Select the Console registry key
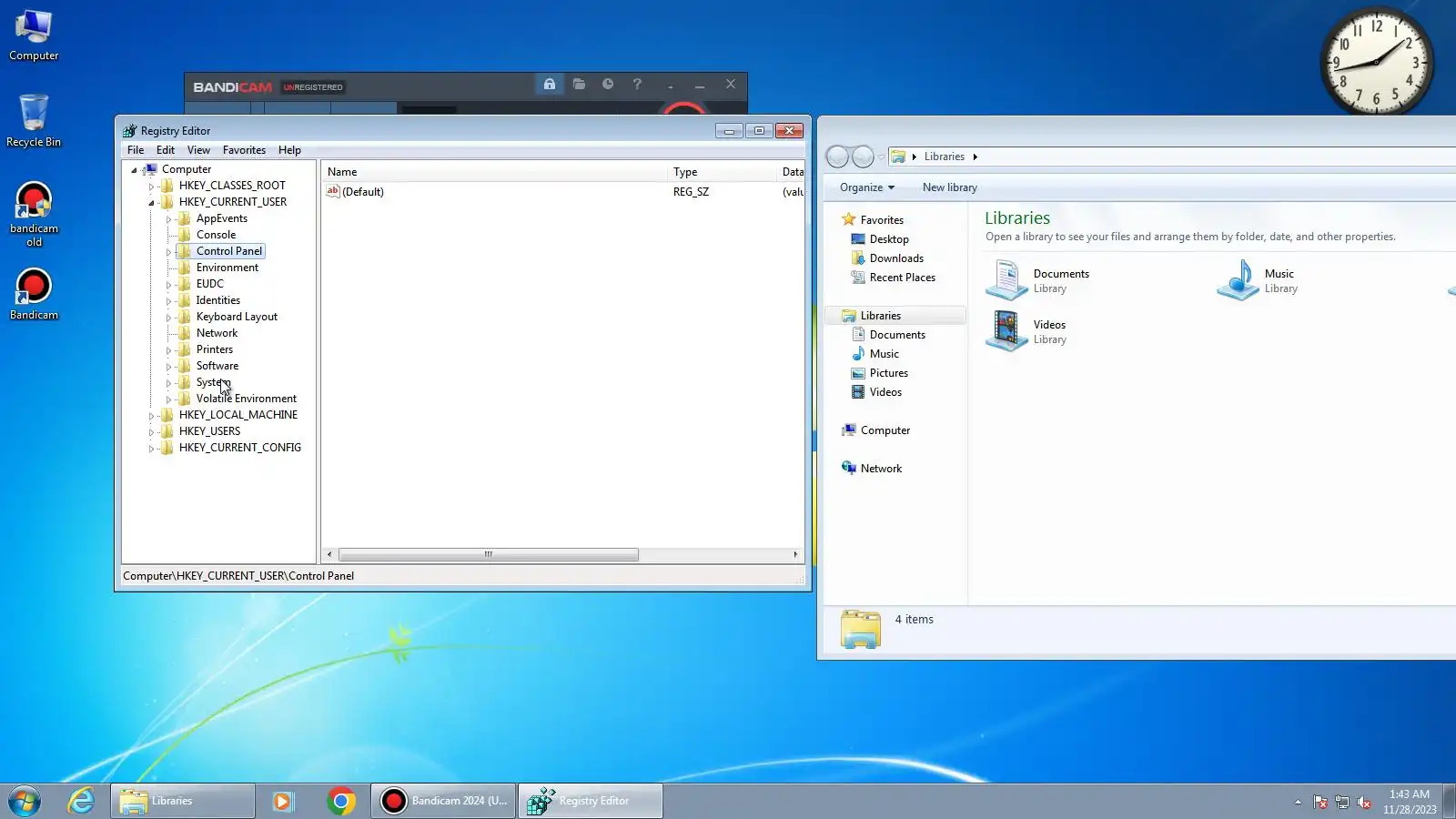 pos(216,235)
